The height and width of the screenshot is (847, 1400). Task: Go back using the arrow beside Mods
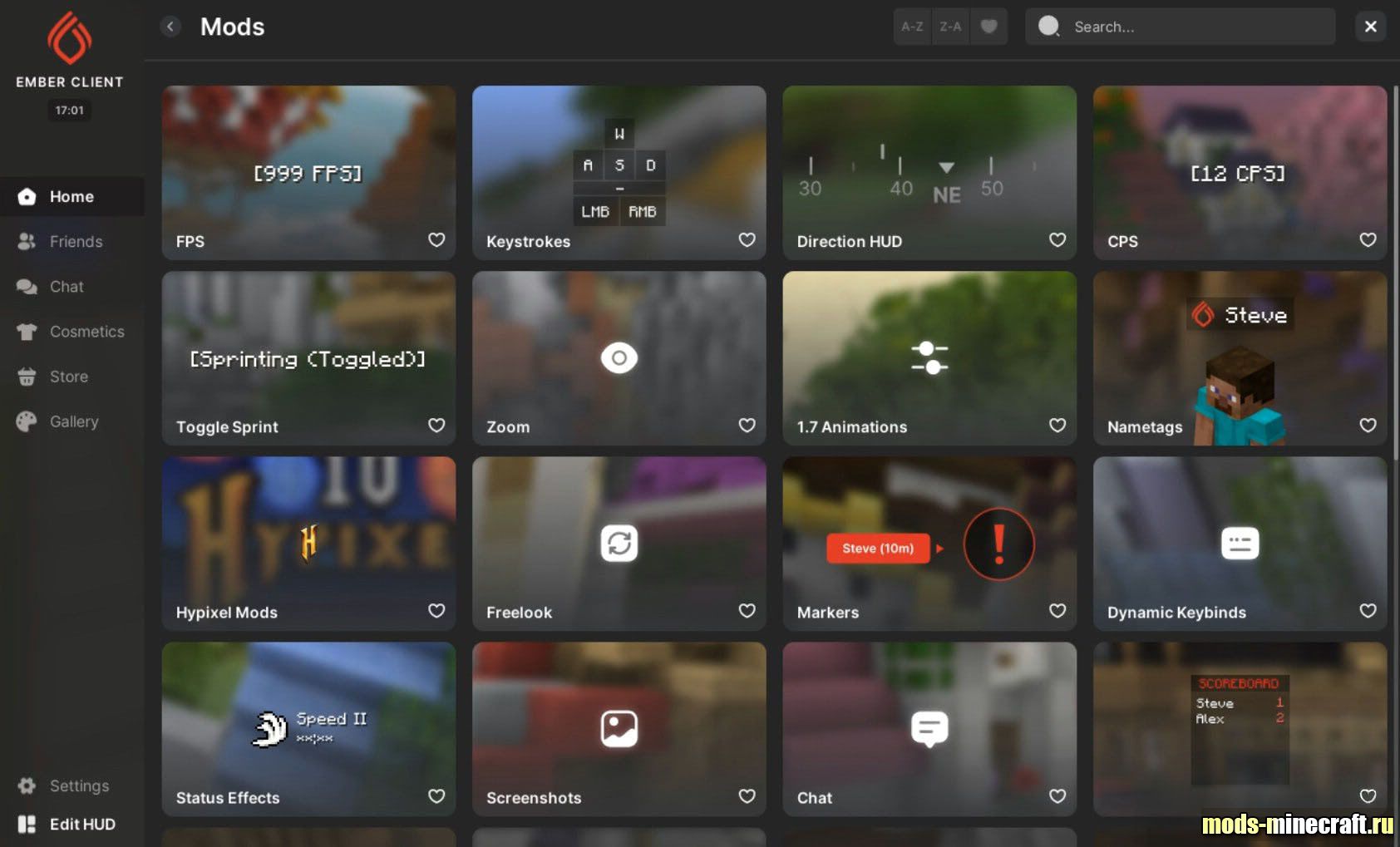(x=170, y=27)
